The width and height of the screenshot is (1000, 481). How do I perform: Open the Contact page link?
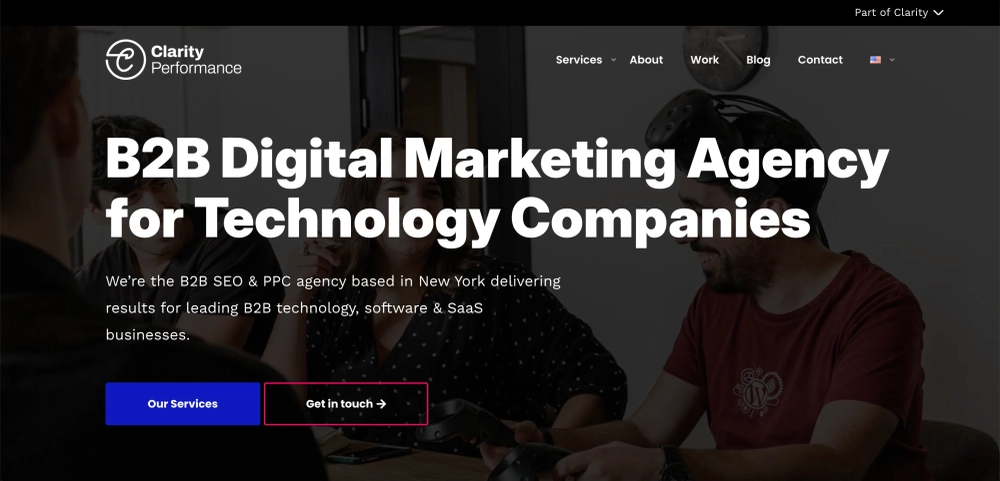click(x=820, y=60)
